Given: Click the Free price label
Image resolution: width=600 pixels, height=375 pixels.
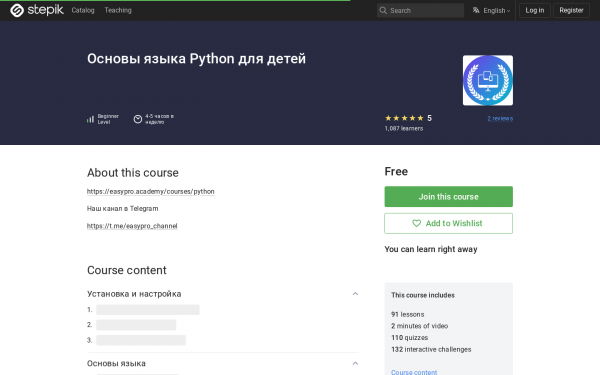Looking at the screenshot, I should (396, 171).
